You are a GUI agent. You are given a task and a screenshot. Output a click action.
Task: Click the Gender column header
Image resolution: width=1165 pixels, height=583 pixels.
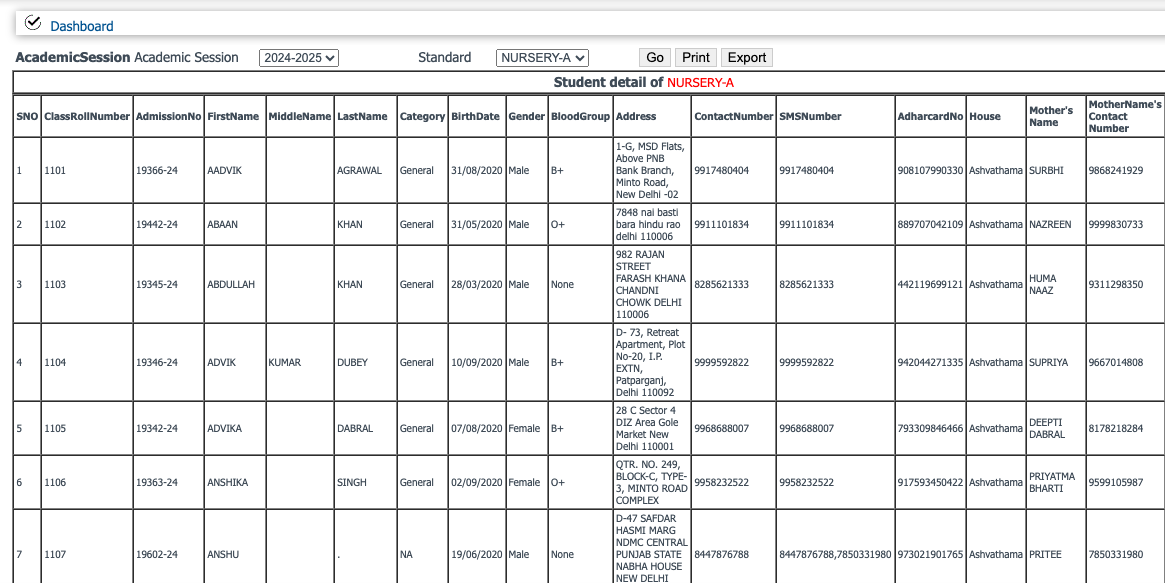click(527, 117)
